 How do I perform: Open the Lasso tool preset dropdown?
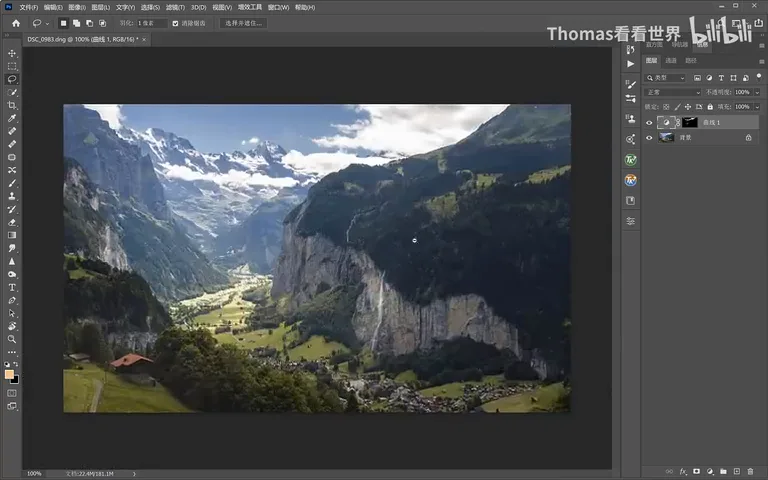click(47, 24)
